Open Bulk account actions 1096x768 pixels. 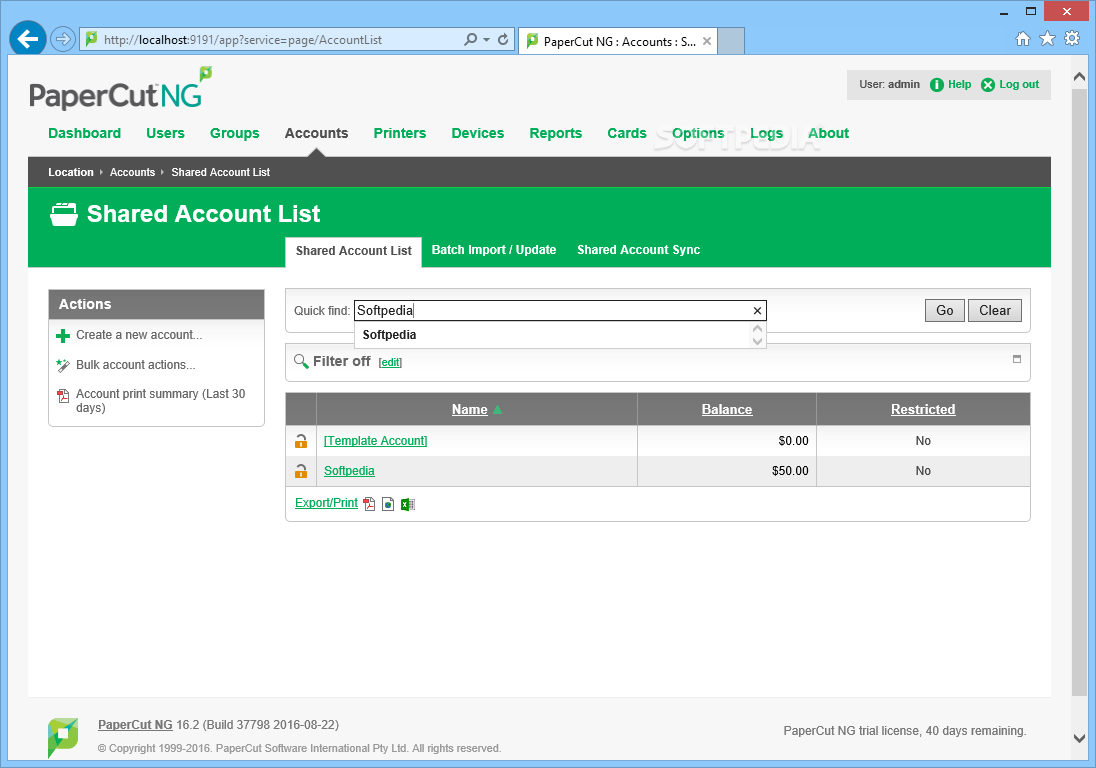click(136, 365)
